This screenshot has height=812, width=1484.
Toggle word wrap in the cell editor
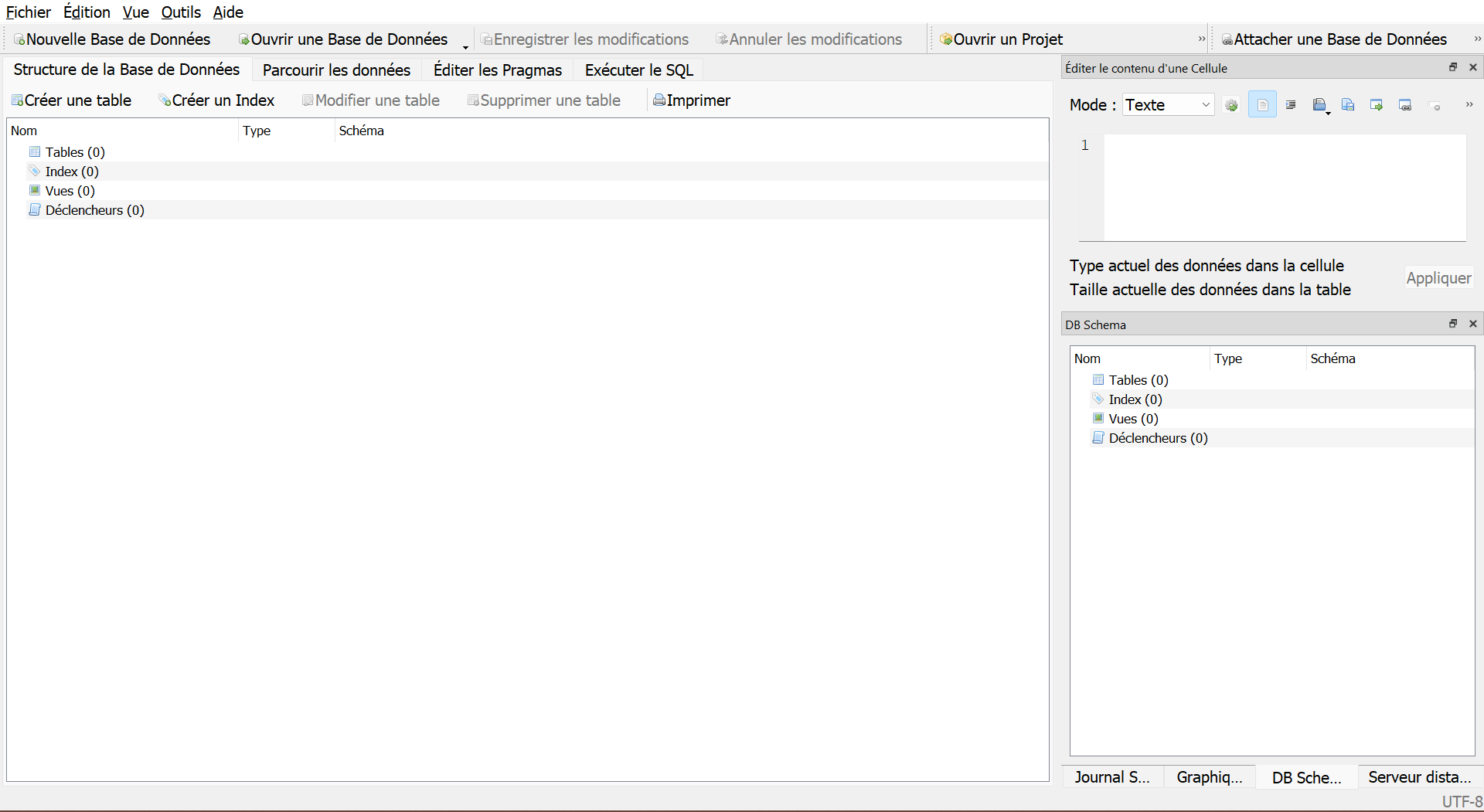pyautogui.click(x=1262, y=105)
